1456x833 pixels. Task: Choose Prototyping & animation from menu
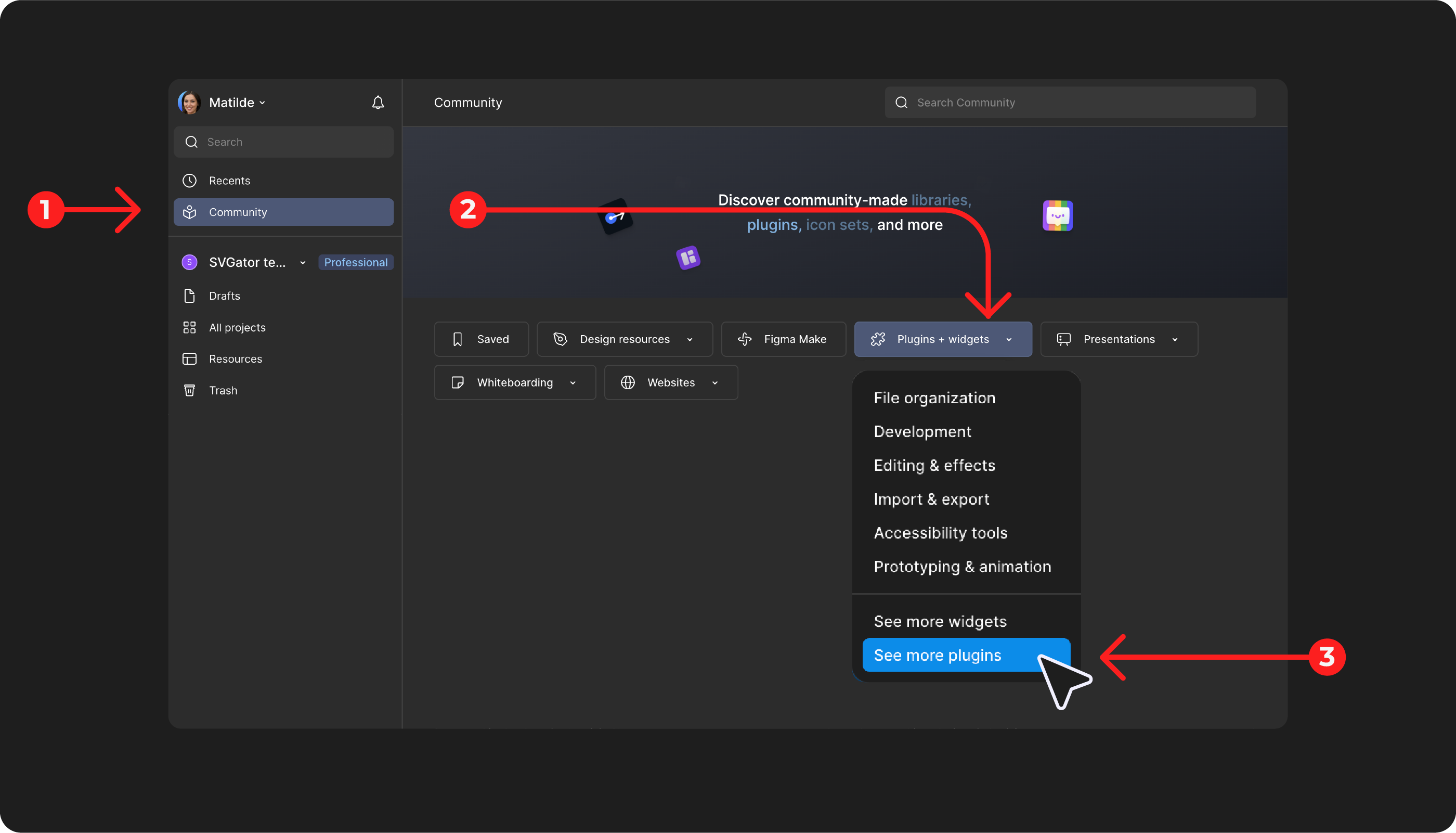(x=962, y=567)
